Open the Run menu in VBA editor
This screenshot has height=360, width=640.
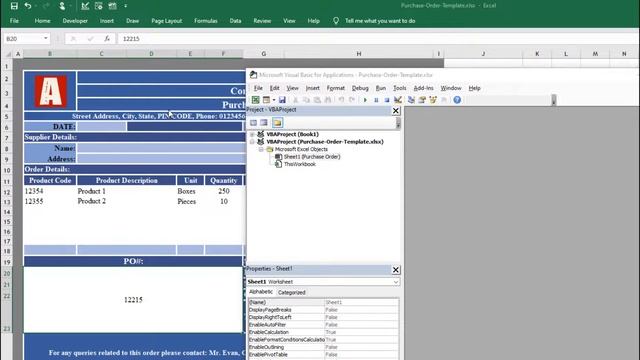(381, 88)
